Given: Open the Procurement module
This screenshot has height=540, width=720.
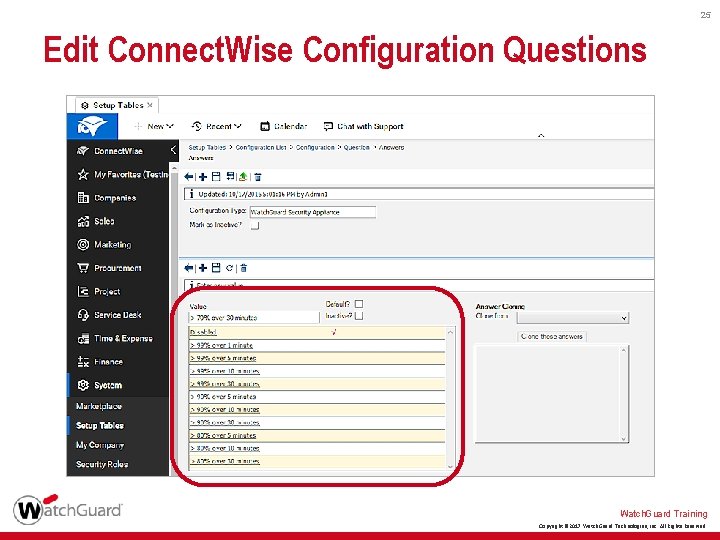Looking at the screenshot, I should pyautogui.click(x=109, y=268).
